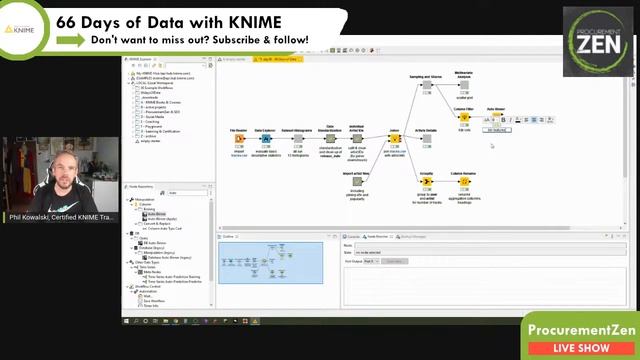The height and width of the screenshot is (360, 640).
Task: Align annotation text right
Action: click(542, 120)
